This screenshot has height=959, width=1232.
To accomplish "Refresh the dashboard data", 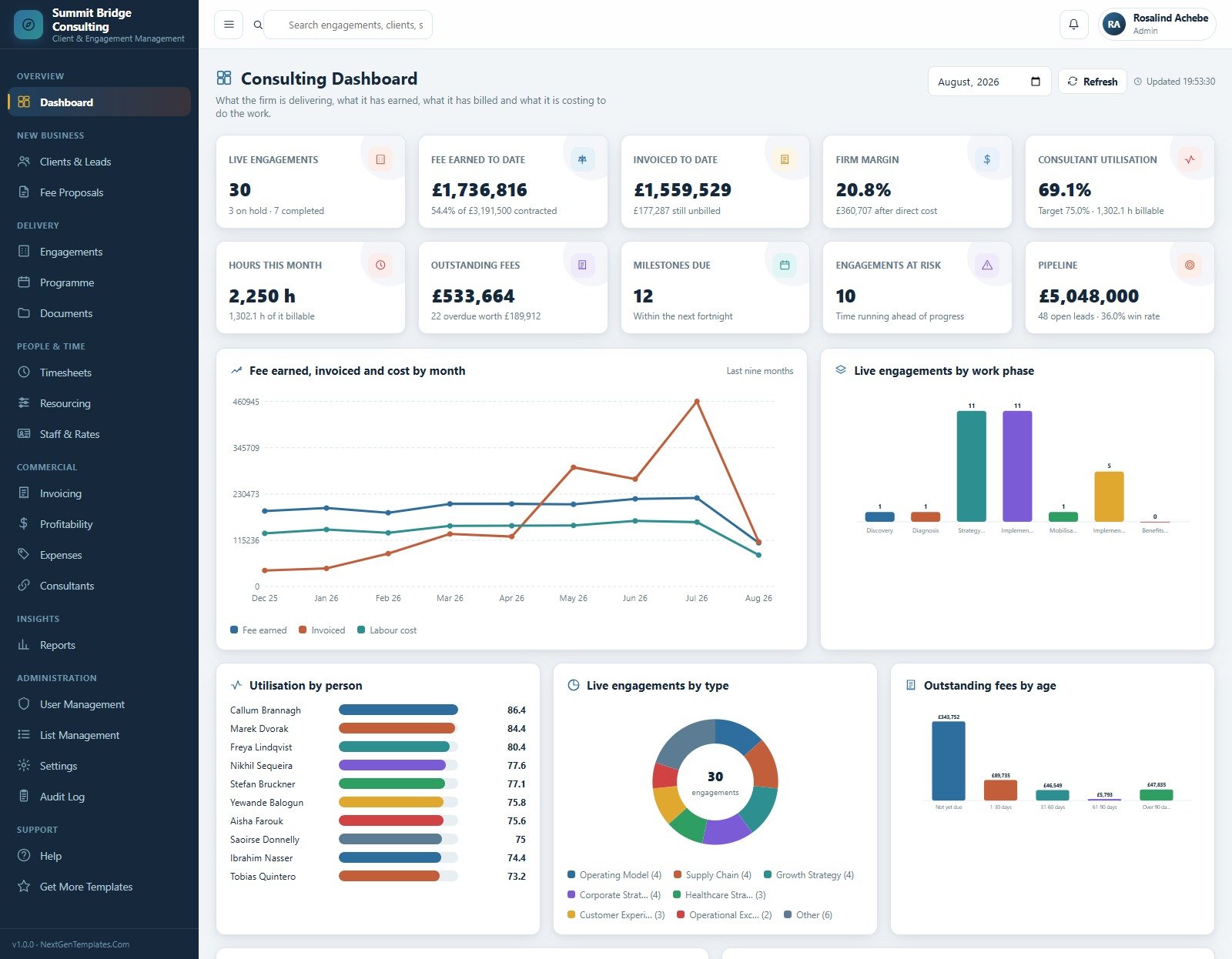I will 1092,82.
